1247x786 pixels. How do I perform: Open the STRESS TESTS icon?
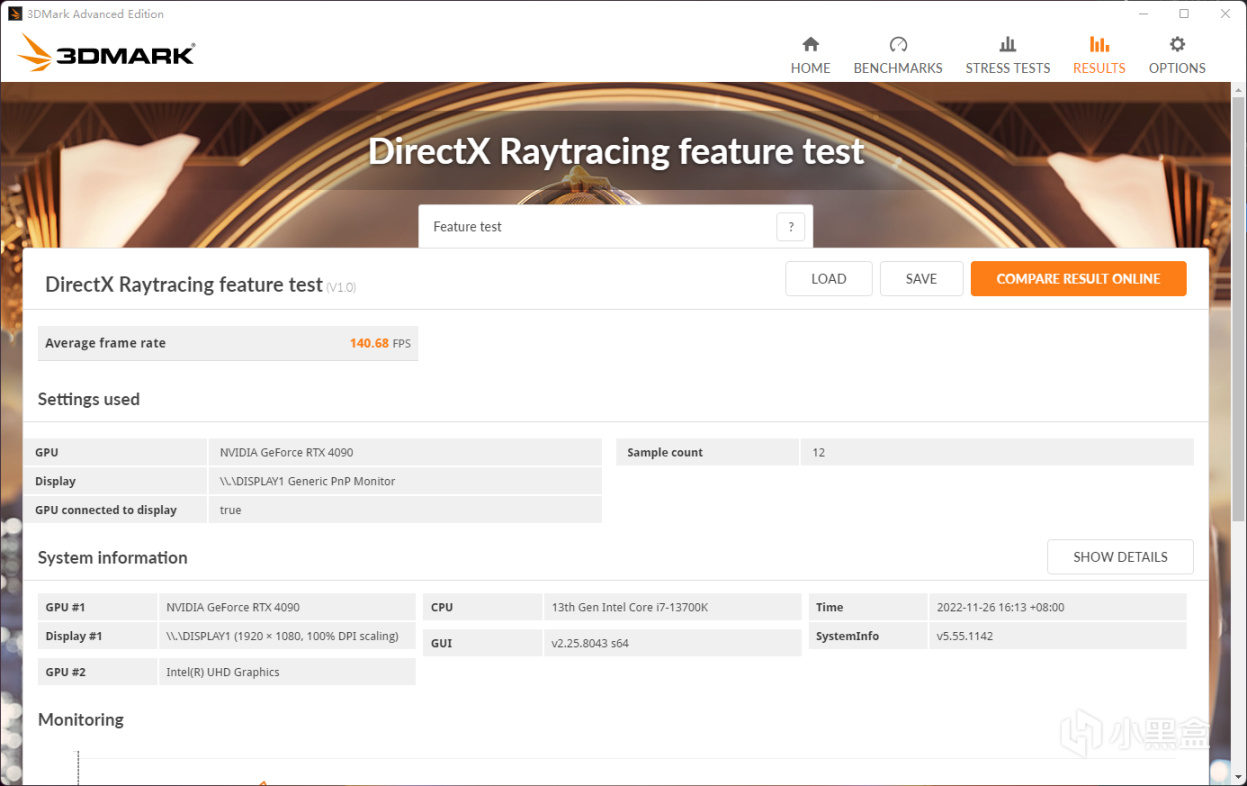[x=1007, y=45]
